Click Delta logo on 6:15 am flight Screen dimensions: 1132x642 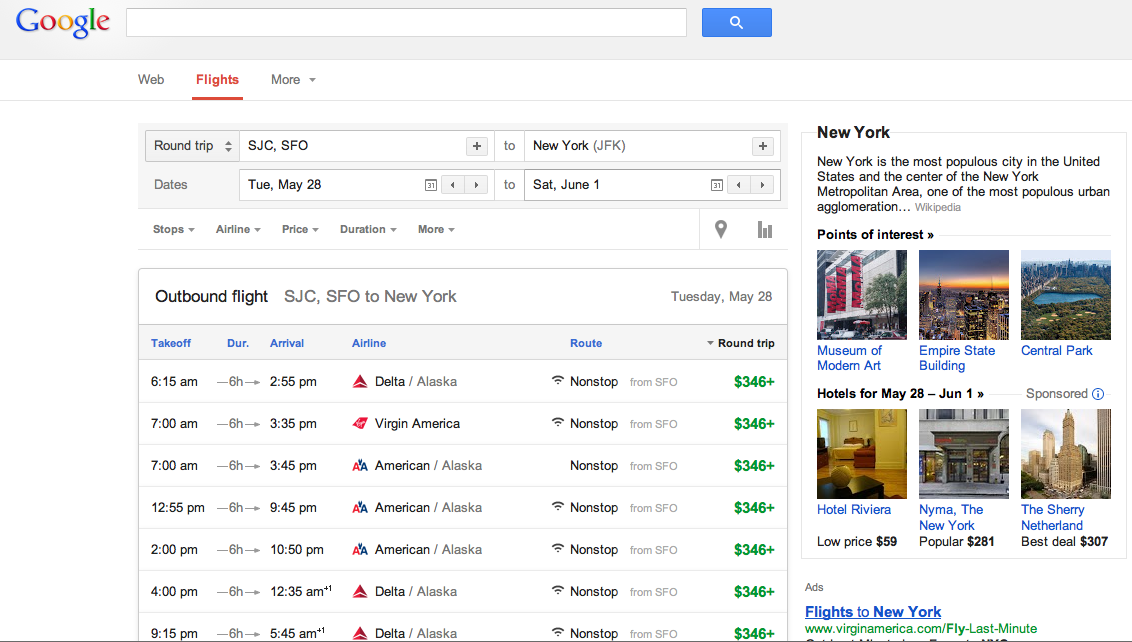pyautogui.click(x=360, y=381)
